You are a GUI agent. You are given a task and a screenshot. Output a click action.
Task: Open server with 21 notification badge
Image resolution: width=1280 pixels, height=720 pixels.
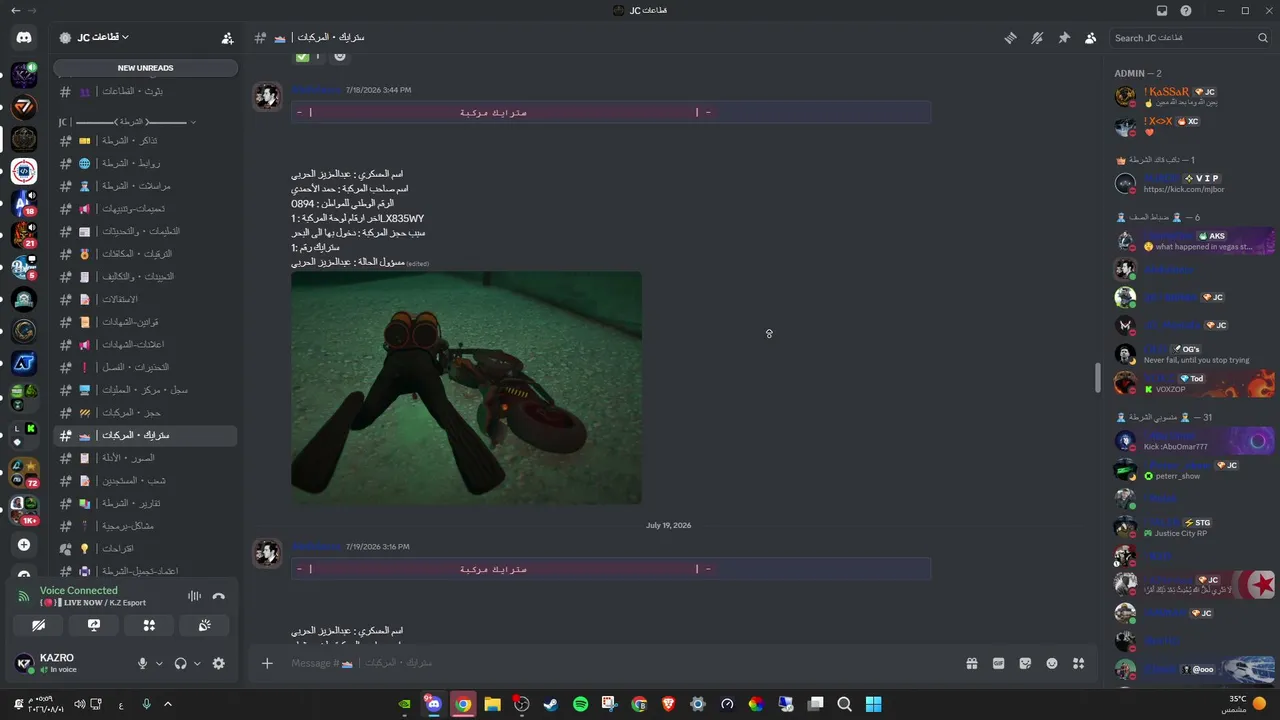pos(24,235)
